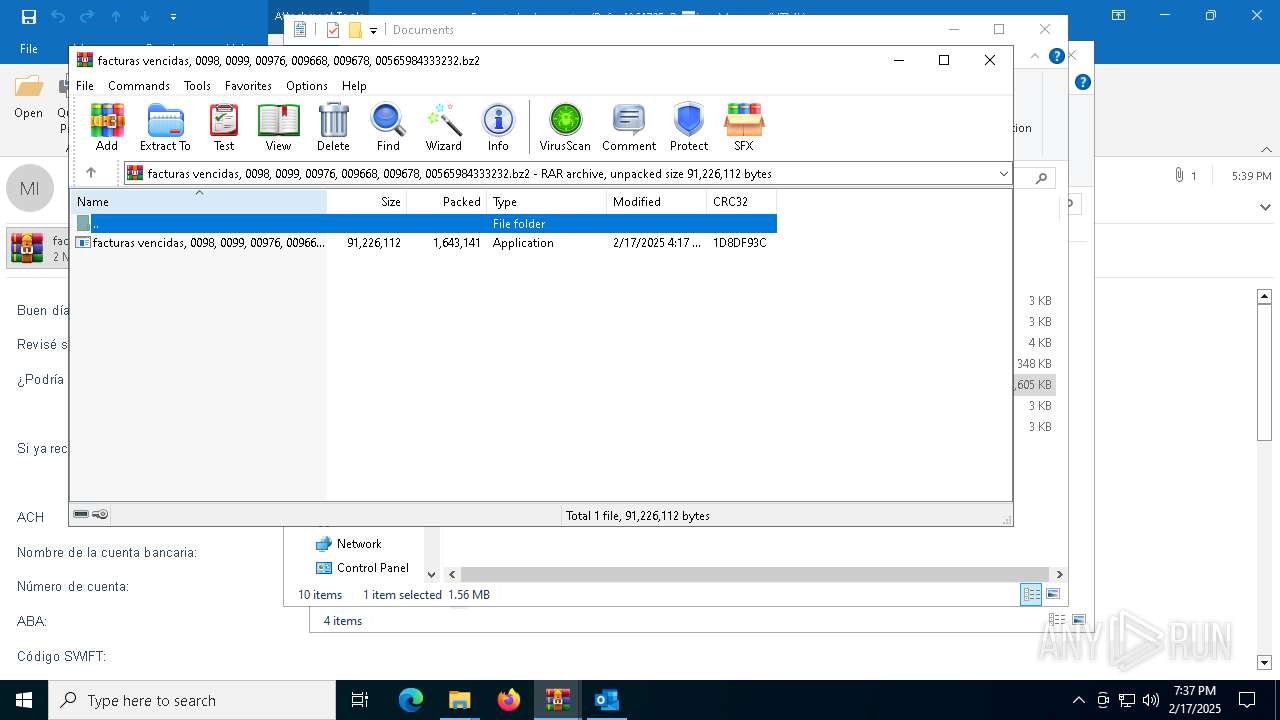
Task: Open the Windows Start menu
Action: (24, 700)
